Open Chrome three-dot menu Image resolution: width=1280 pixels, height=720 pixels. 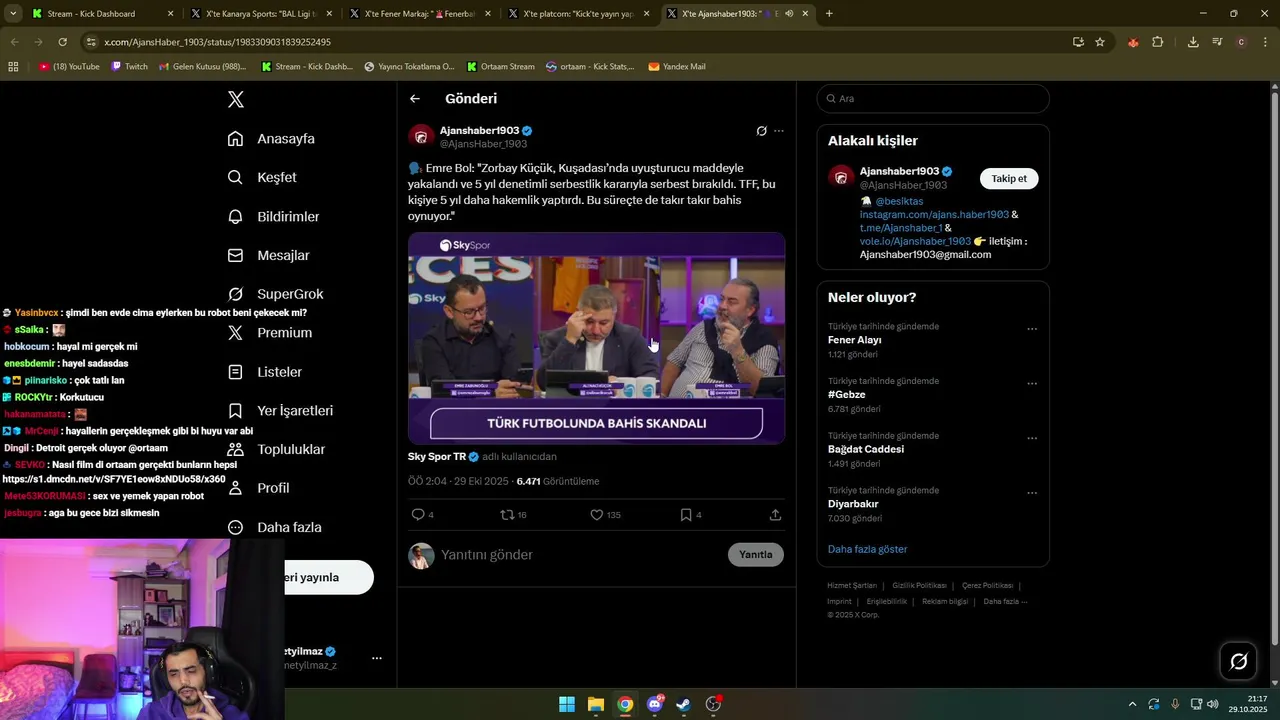point(1266,42)
